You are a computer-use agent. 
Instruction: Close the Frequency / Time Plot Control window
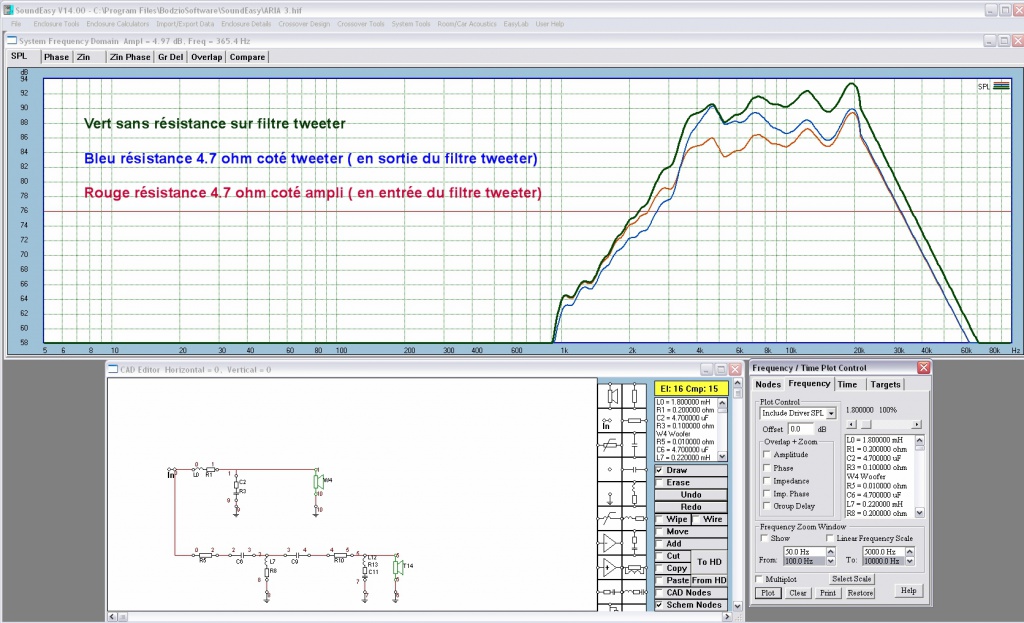pyautogui.click(x=923, y=368)
